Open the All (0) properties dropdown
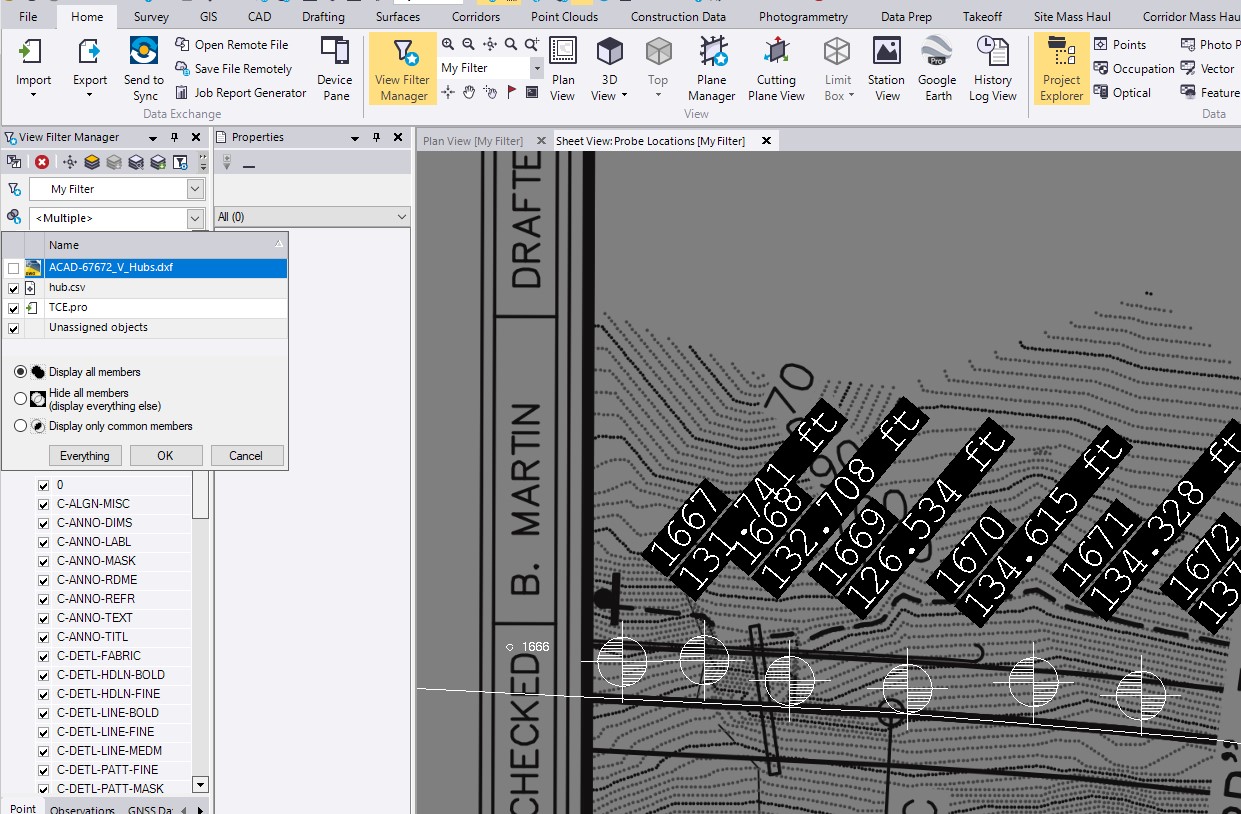The image size is (1241, 814). [x=400, y=216]
